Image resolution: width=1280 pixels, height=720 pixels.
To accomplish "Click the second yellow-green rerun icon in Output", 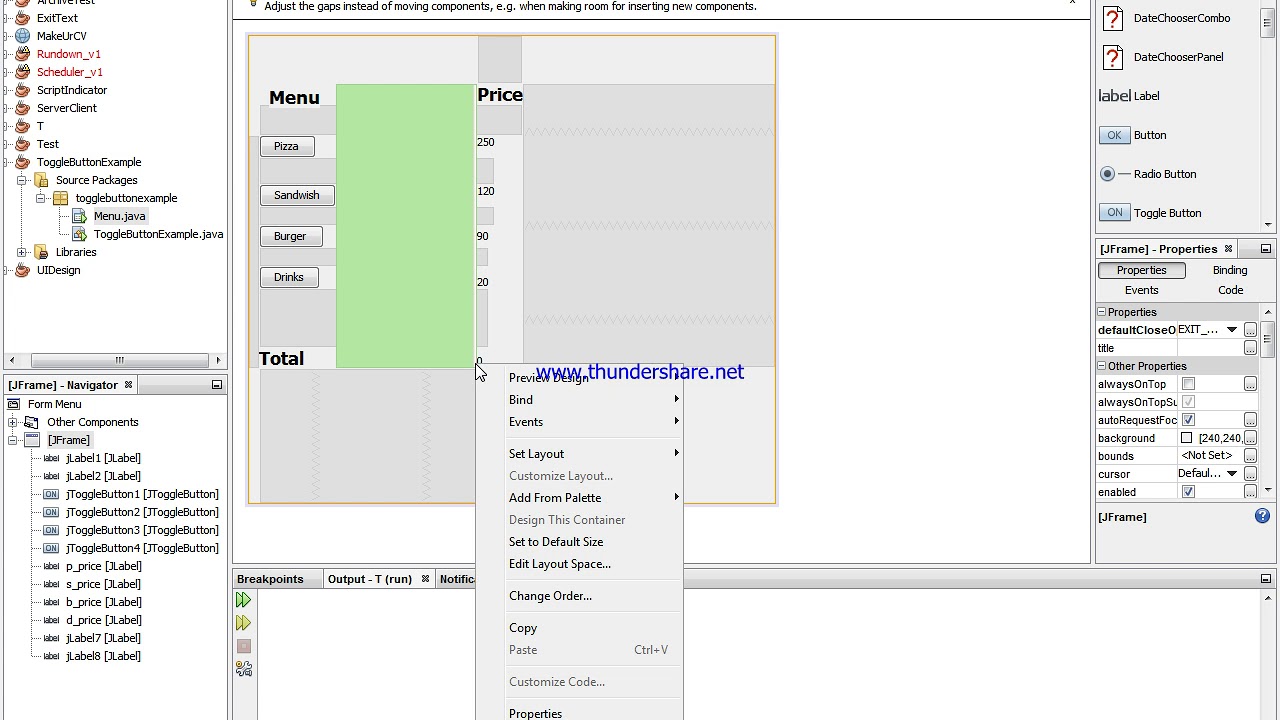I will tap(243, 623).
